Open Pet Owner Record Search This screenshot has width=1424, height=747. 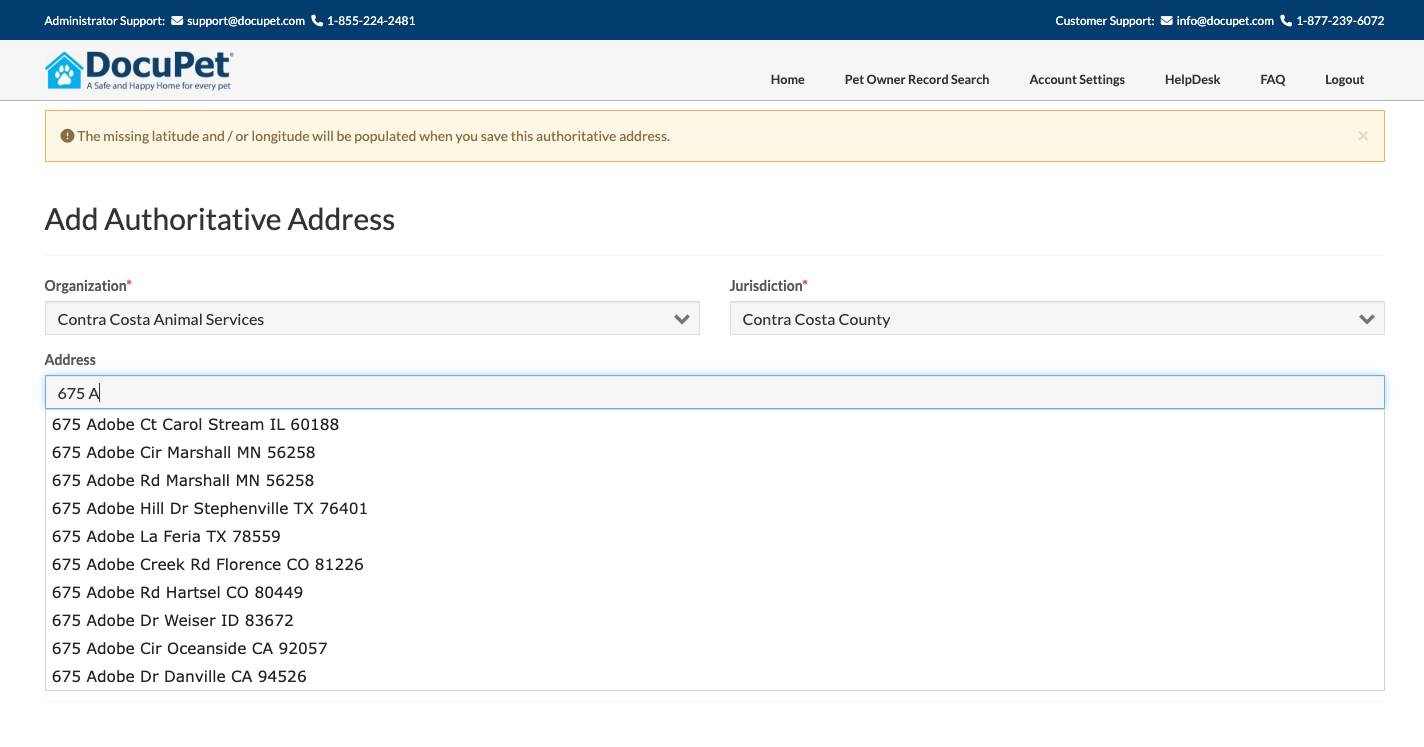pyautogui.click(x=917, y=80)
